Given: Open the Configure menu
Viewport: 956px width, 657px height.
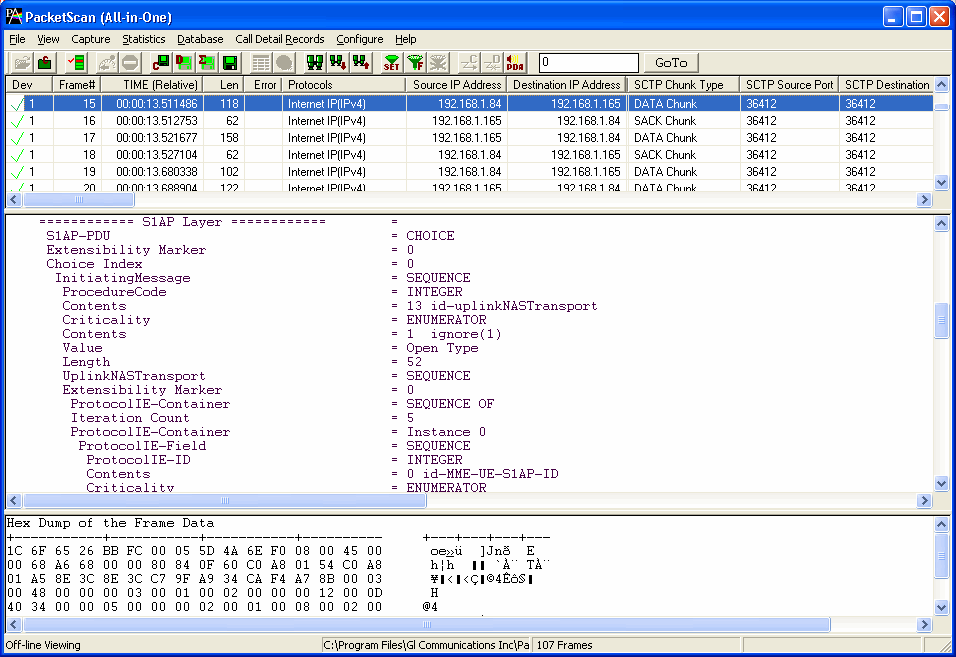Looking at the screenshot, I should click(x=360, y=39).
